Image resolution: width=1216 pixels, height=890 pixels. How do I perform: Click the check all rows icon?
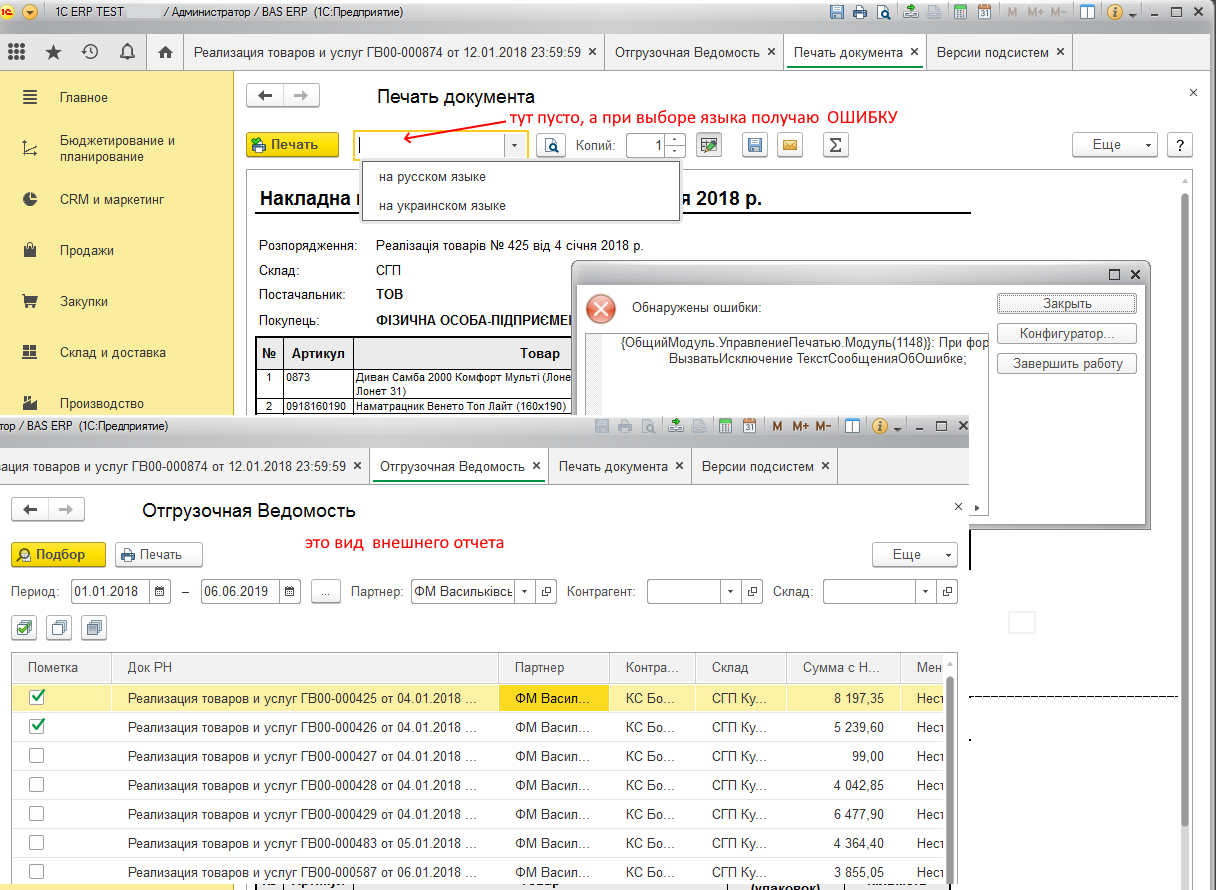click(x=25, y=628)
